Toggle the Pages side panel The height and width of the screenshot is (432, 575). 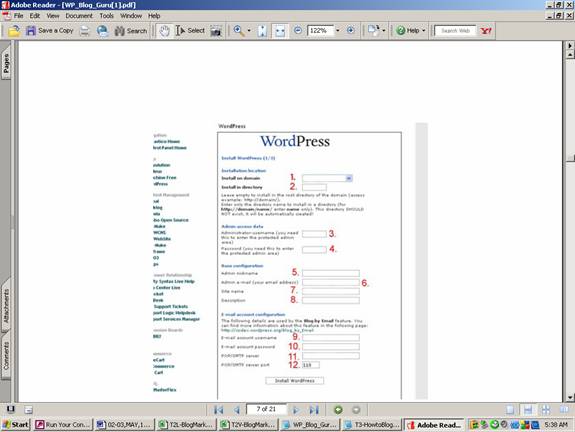pyautogui.click(x=6, y=63)
